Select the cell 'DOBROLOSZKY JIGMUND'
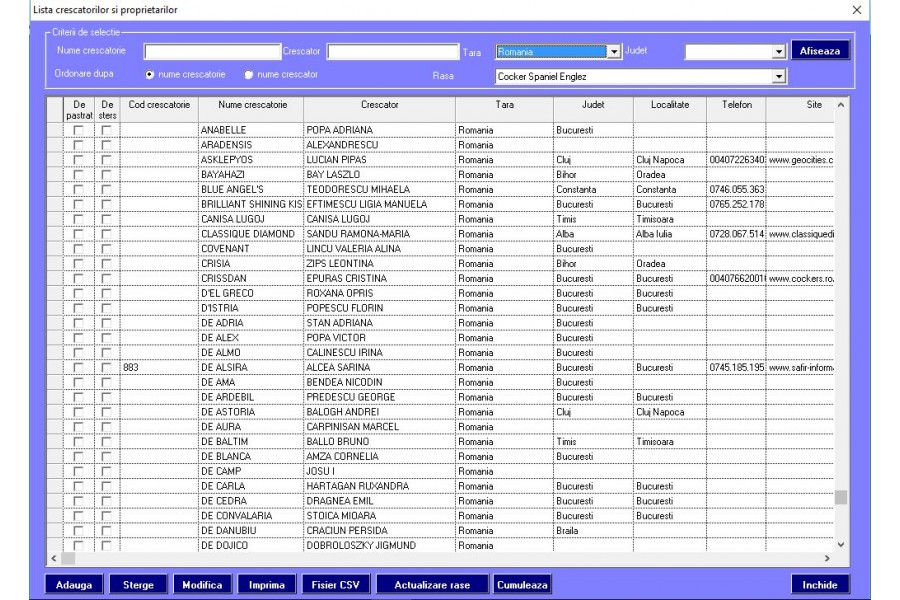The height and width of the screenshot is (600, 900). [x=379, y=545]
